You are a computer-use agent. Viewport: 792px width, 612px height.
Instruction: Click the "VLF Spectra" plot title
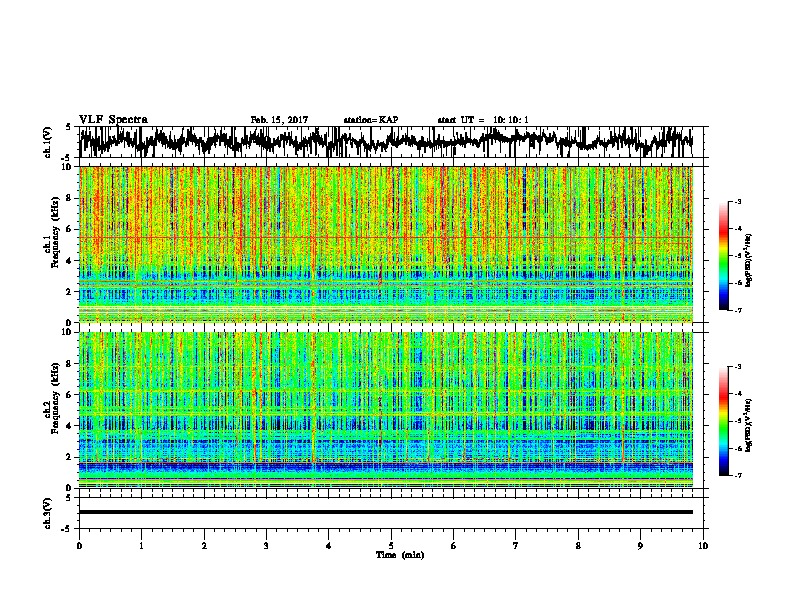(113, 119)
